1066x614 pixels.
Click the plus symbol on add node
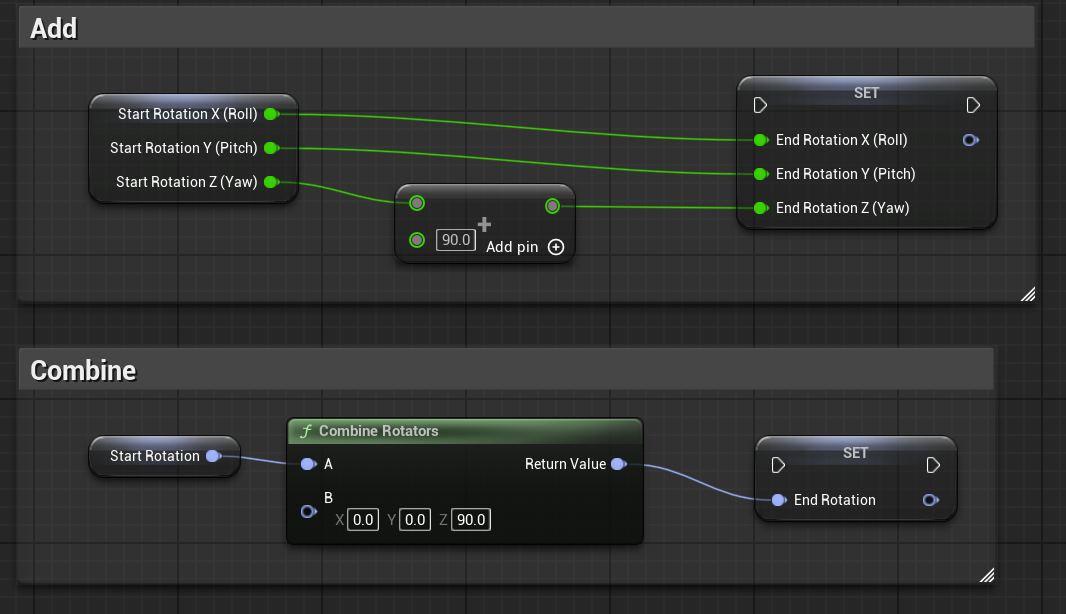point(484,224)
